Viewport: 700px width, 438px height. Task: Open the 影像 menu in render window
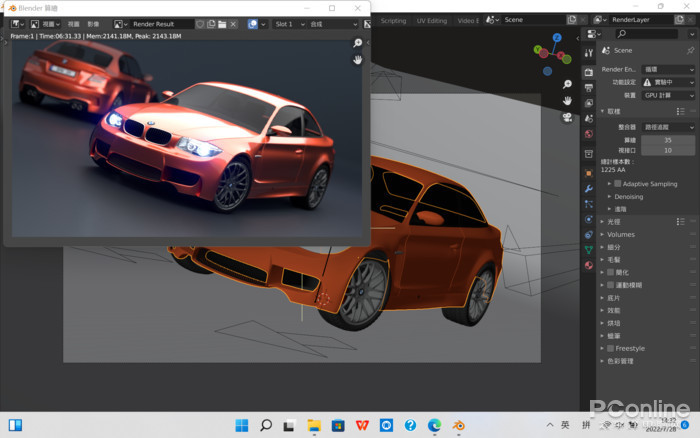click(x=93, y=24)
